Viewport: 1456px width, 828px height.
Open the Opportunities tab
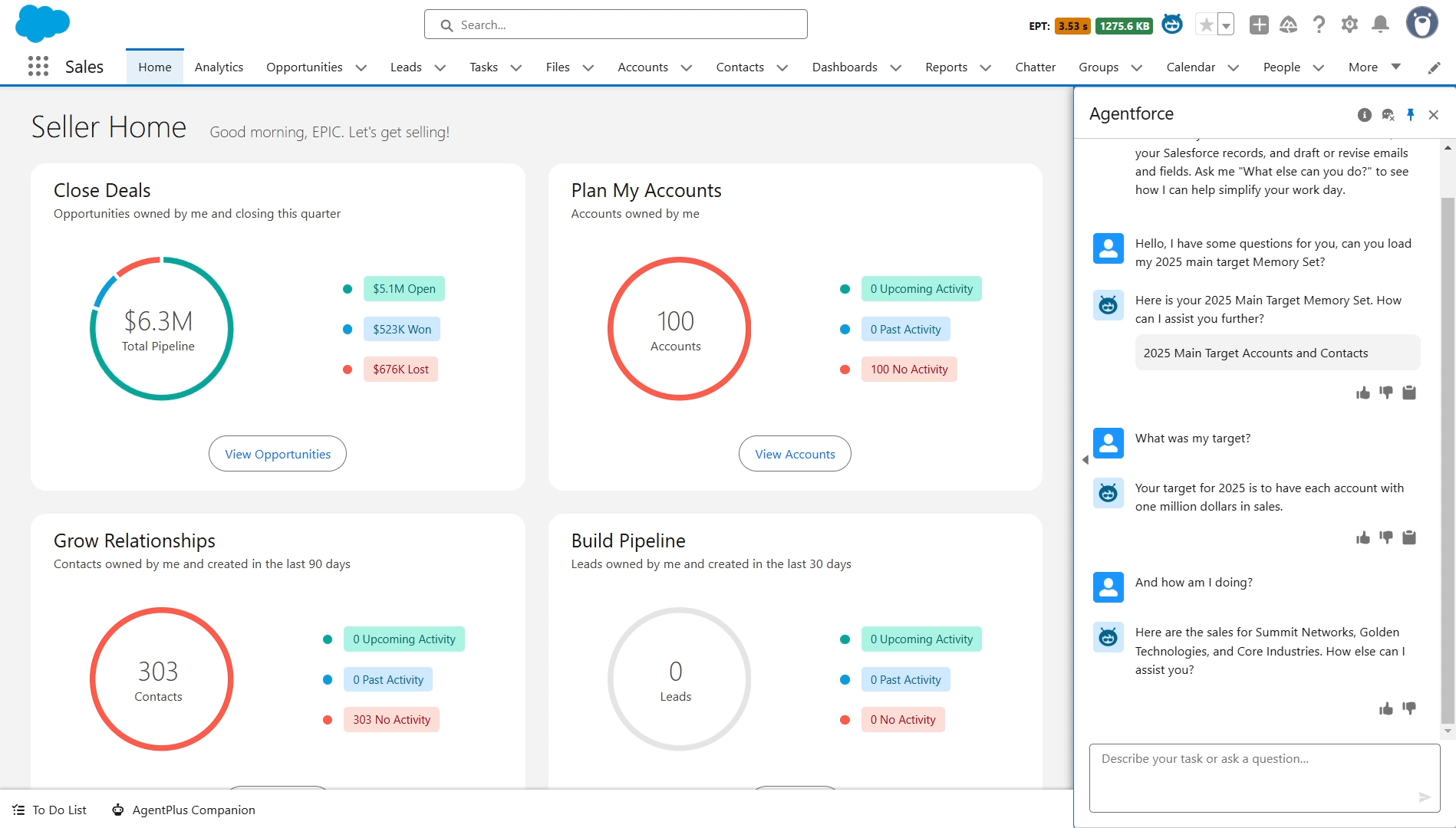pos(304,67)
